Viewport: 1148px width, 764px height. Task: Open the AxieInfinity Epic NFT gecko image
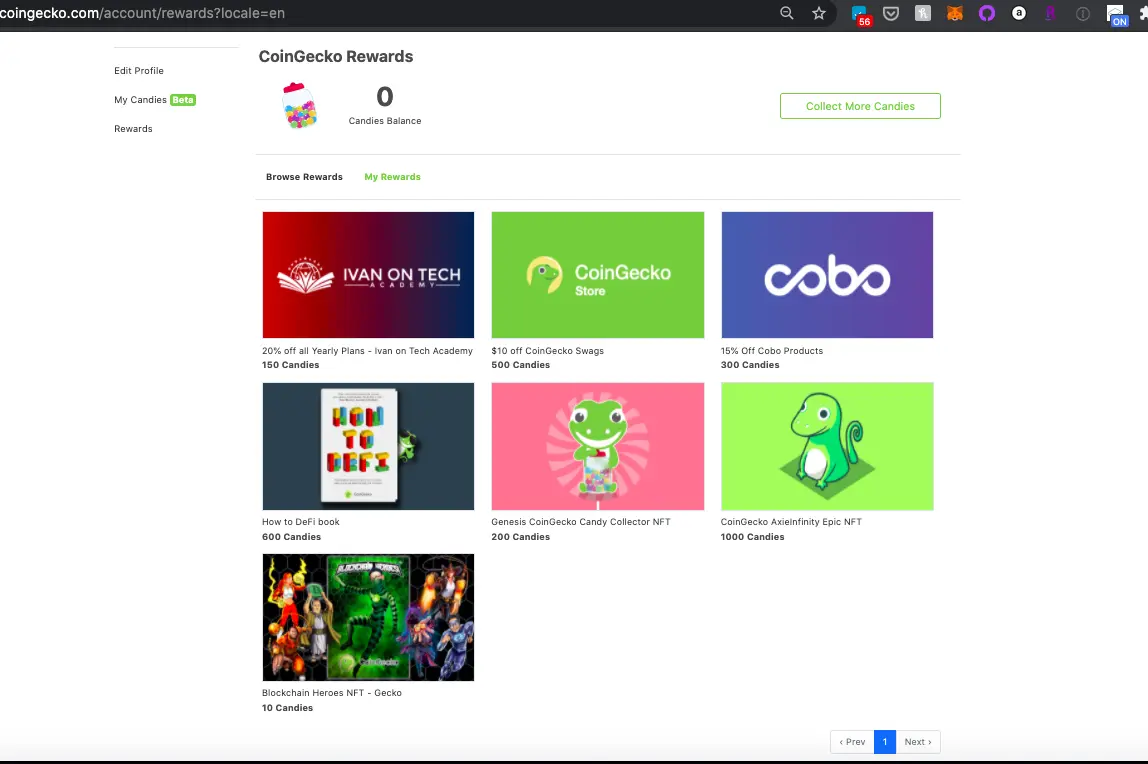pos(827,446)
